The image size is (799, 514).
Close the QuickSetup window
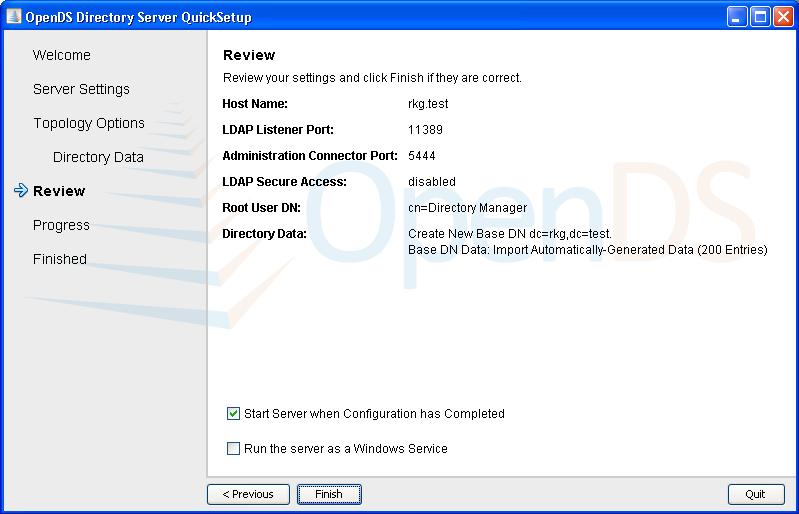783,17
